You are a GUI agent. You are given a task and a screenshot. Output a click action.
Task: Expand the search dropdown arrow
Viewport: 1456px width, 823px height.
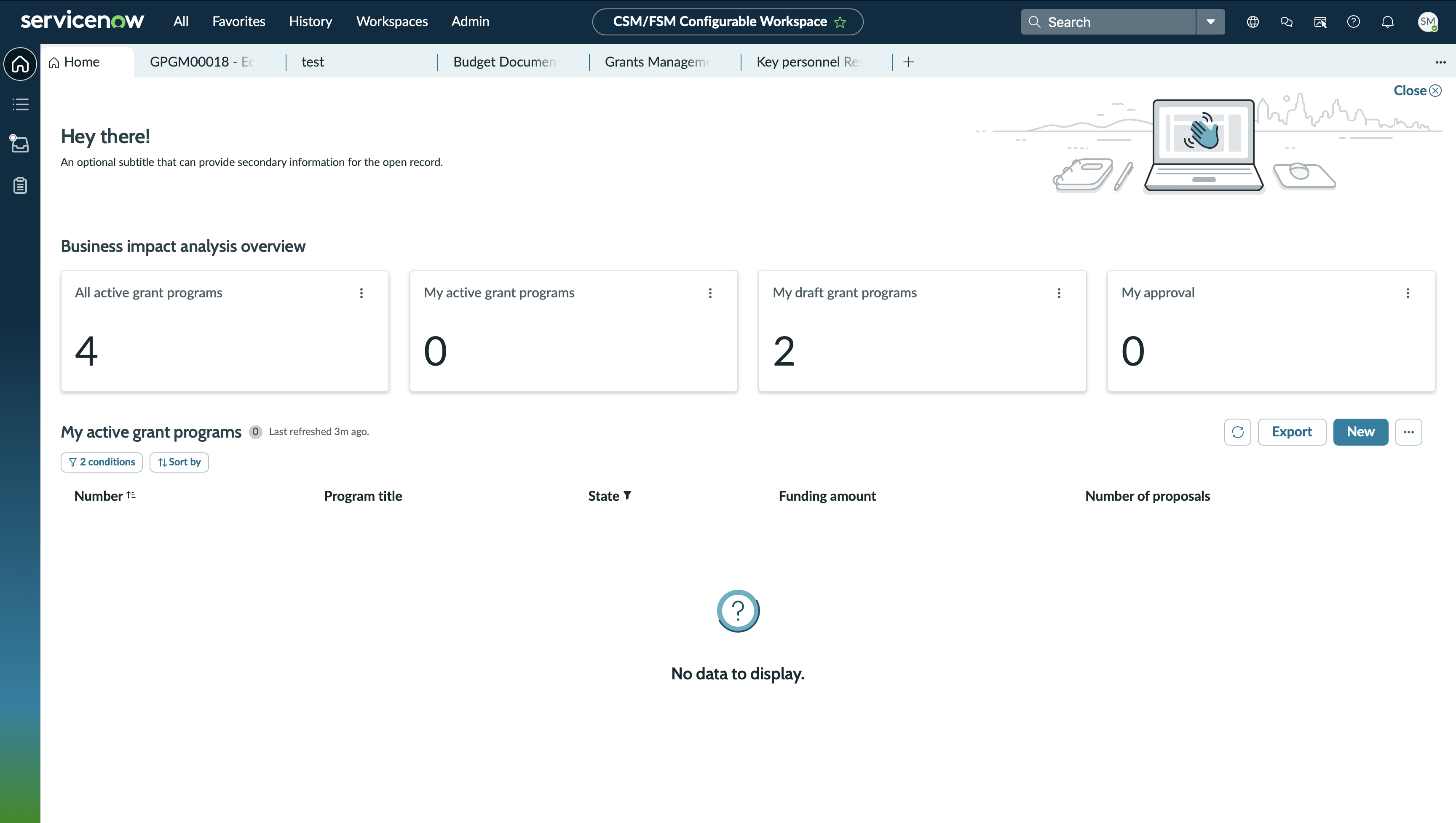point(1211,22)
